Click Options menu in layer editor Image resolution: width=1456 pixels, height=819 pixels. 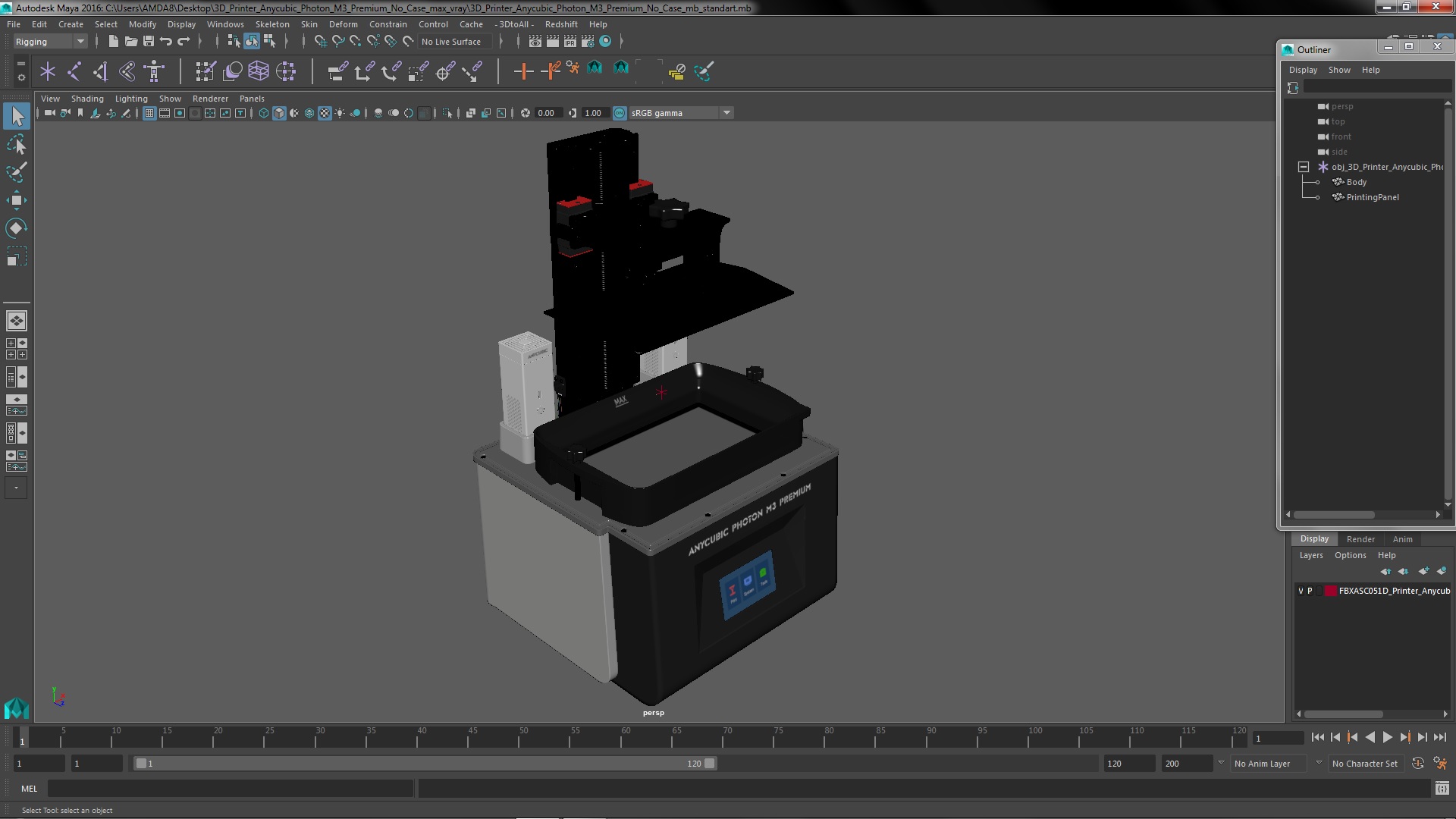1350,555
